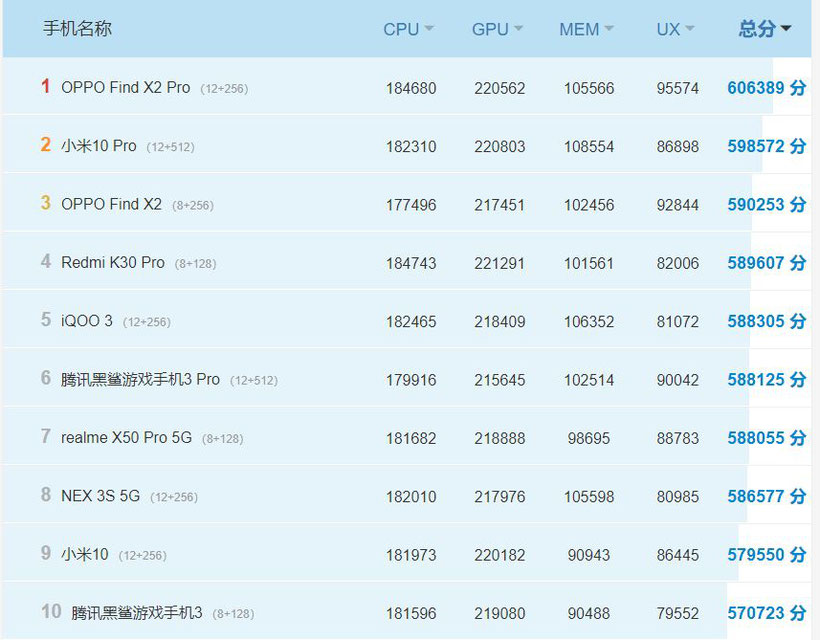Click rank number 2 badge
820x640 pixels.
coord(46,144)
